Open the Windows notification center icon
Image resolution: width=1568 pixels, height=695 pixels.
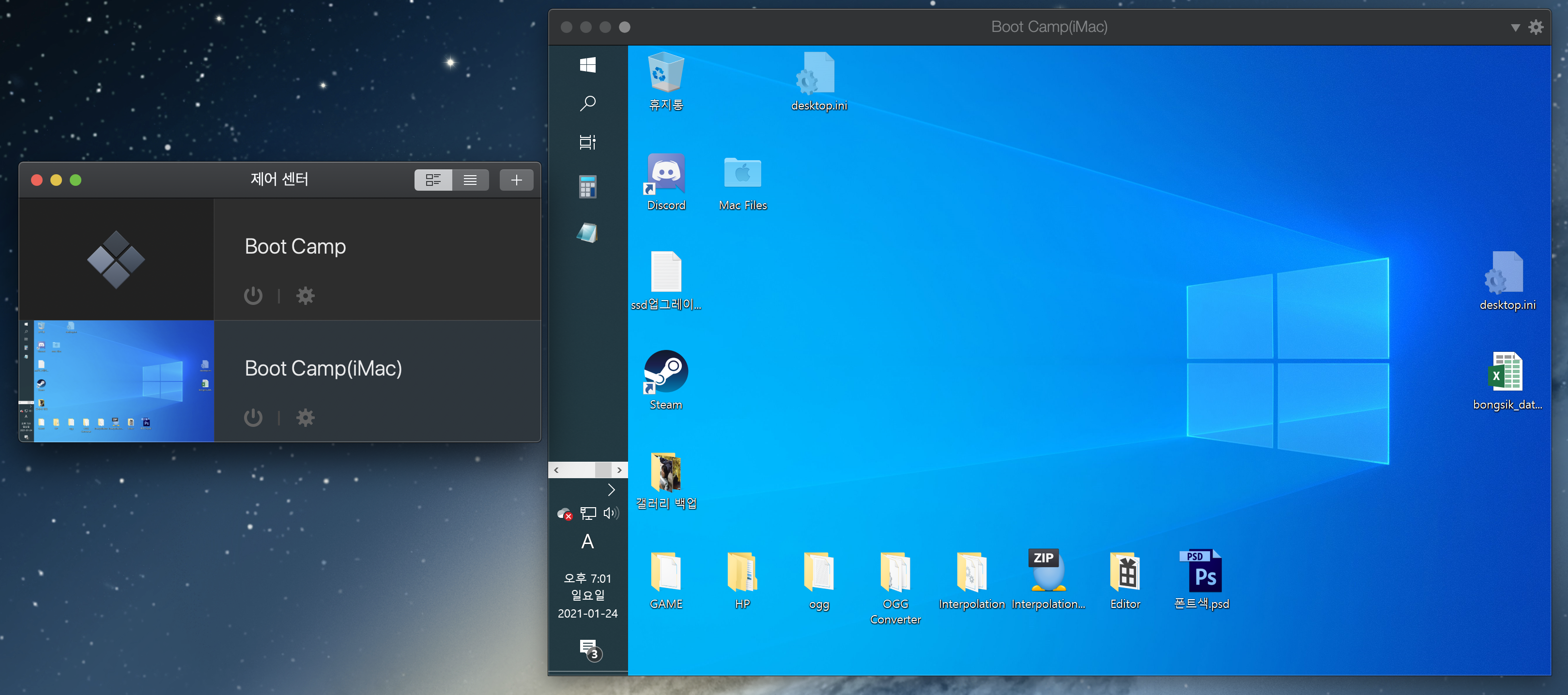[589, 649]
